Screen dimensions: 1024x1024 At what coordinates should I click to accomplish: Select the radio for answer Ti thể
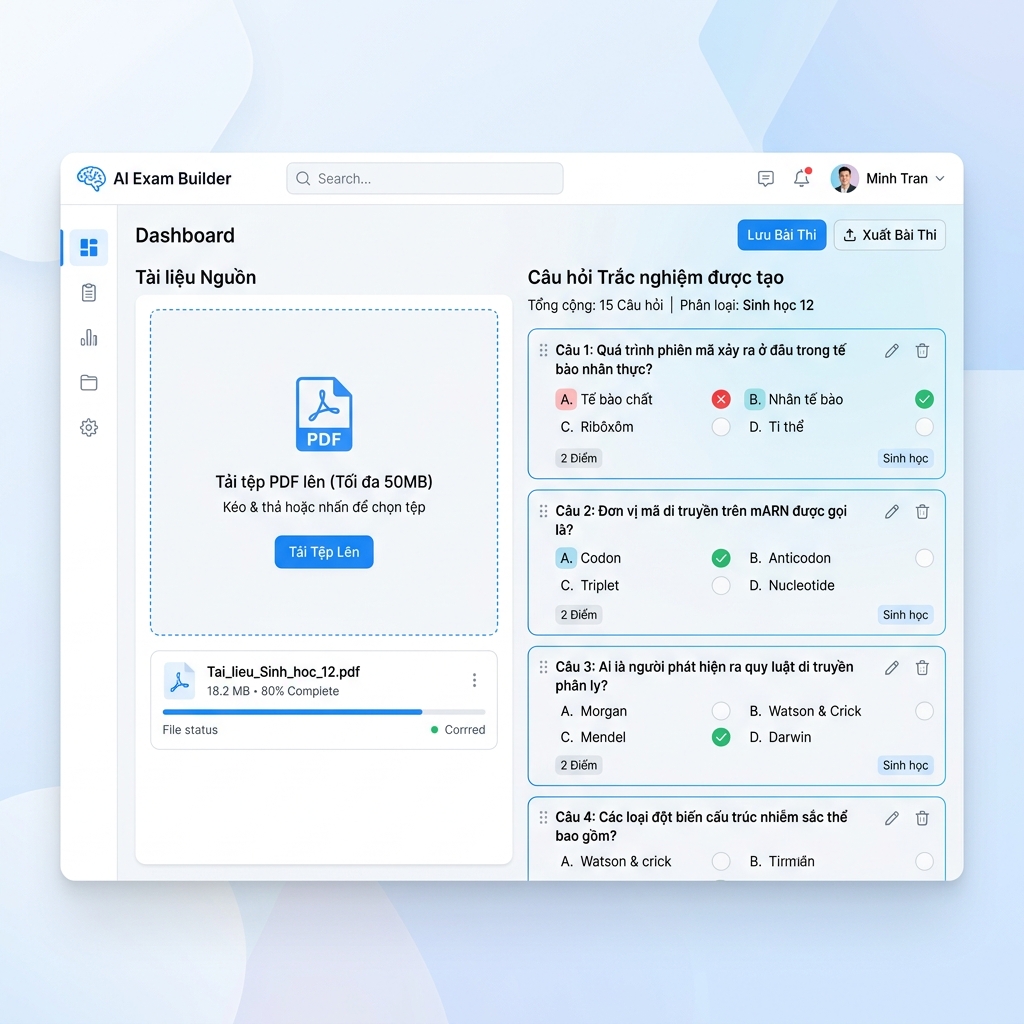(924, 427)
